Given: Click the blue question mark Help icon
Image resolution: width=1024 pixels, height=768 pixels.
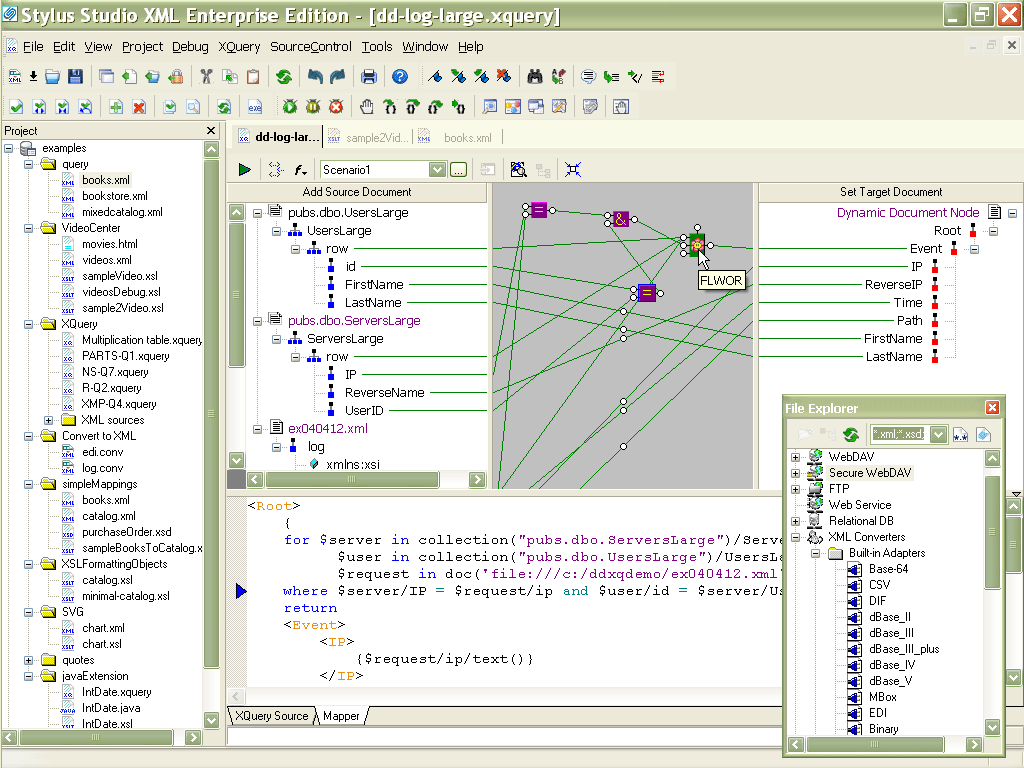Looking at the screenshot, I should coord(400,77).
